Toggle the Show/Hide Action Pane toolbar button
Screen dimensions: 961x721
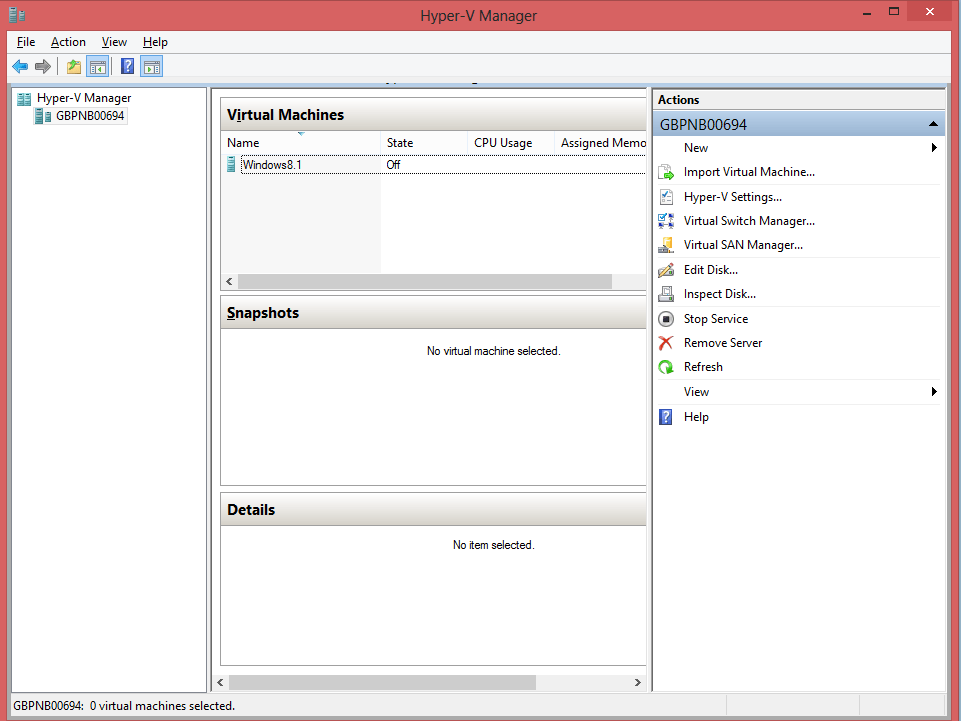click(x=151, y=66)
